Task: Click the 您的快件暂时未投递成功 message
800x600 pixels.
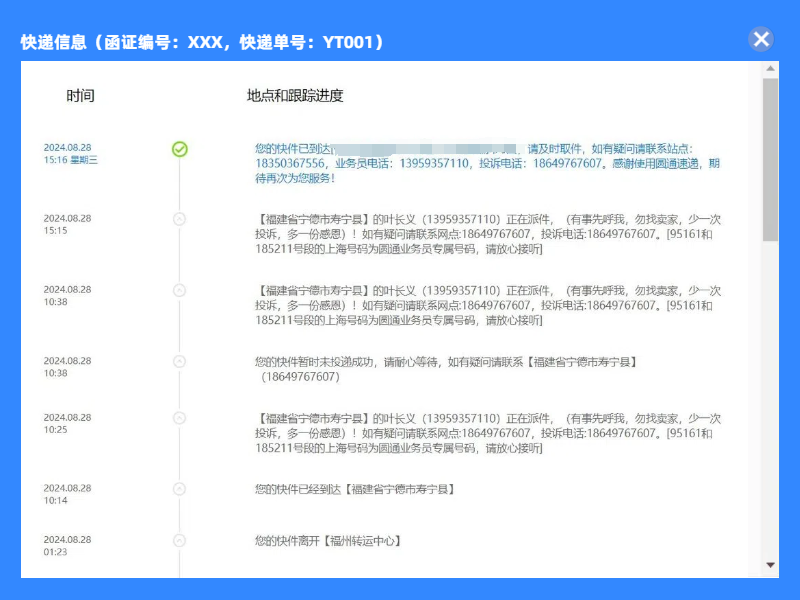Action: (x=446, y=369)
